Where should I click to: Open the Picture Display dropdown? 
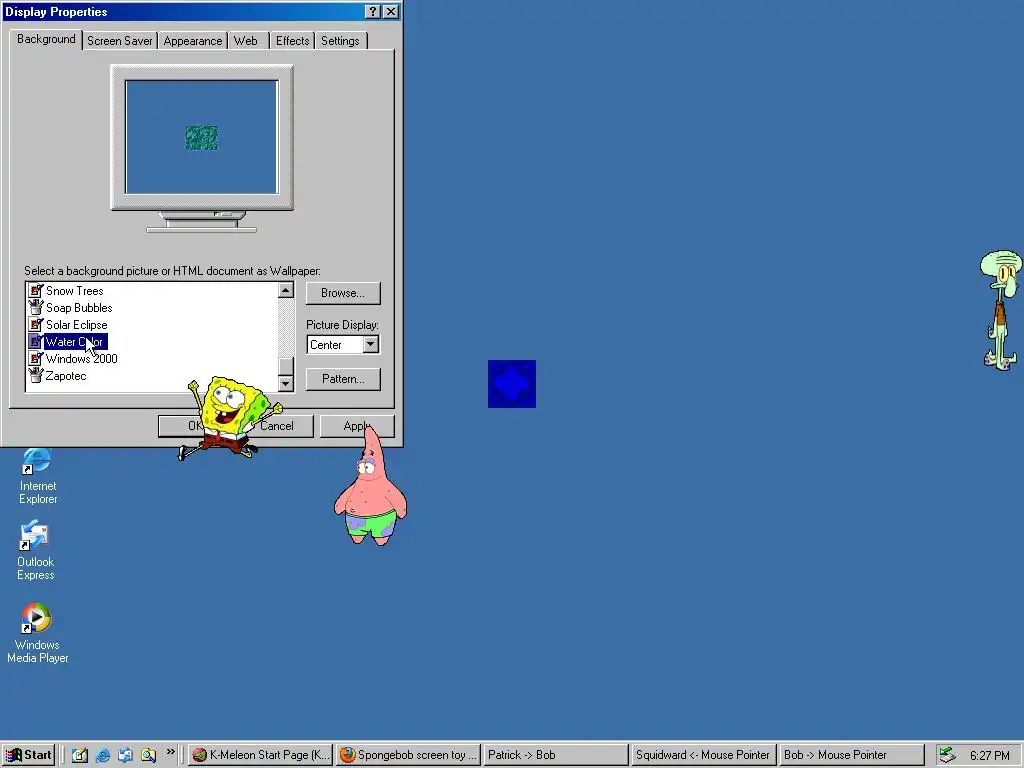370,344
